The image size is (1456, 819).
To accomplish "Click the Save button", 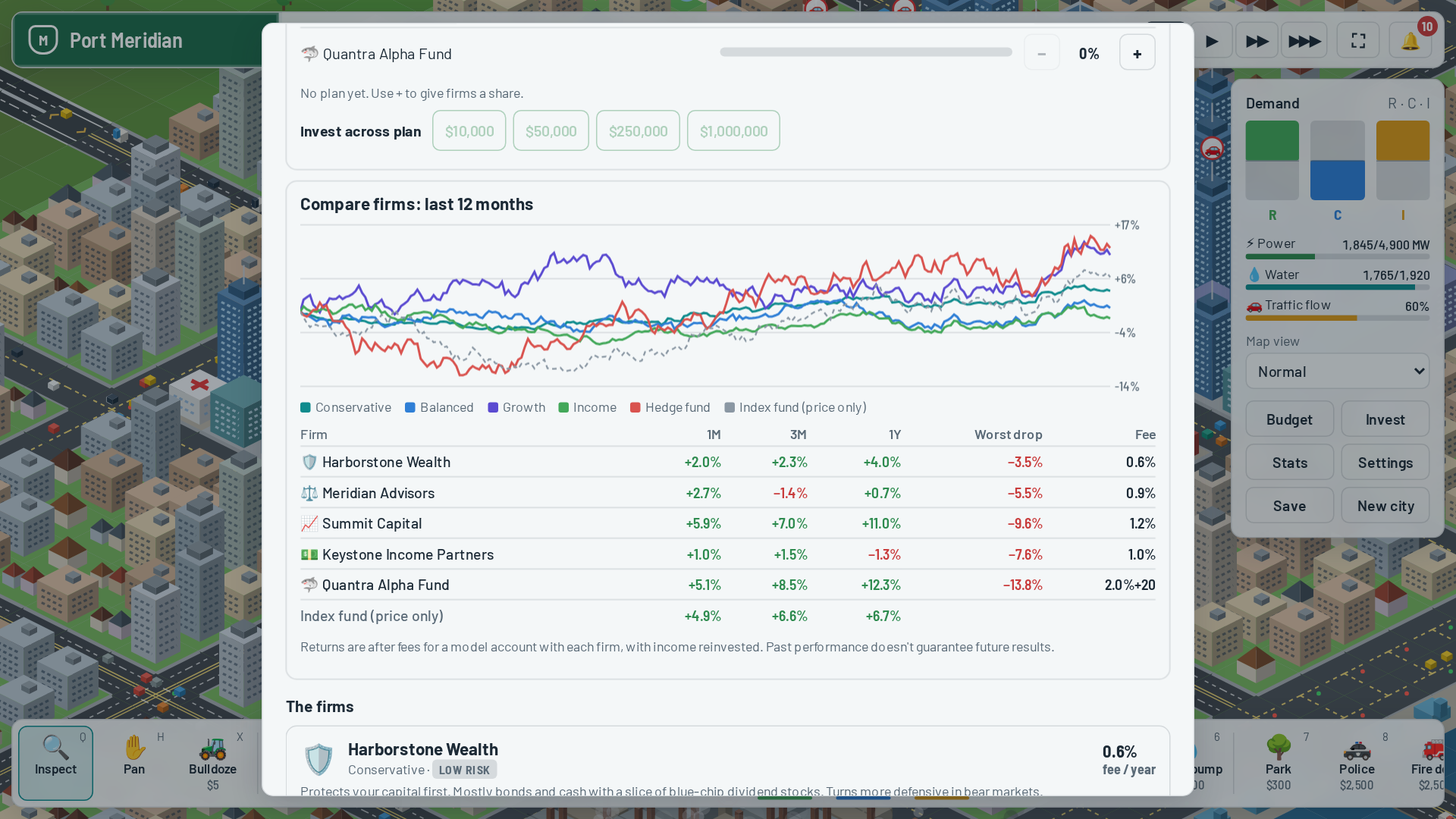I will point(1289,506).
